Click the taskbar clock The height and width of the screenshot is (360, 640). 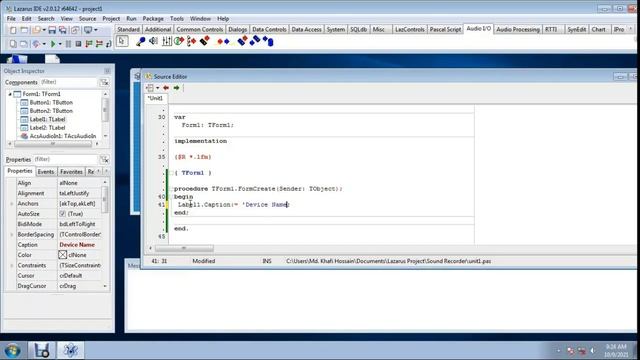pyautogui.click(x=616, y=351)
